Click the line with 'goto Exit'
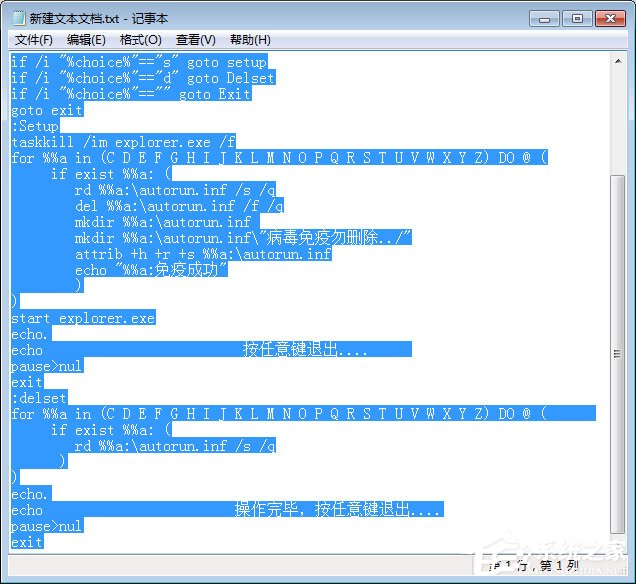Image resolution: width=636 pixels, height=584 pixels. 131,94
